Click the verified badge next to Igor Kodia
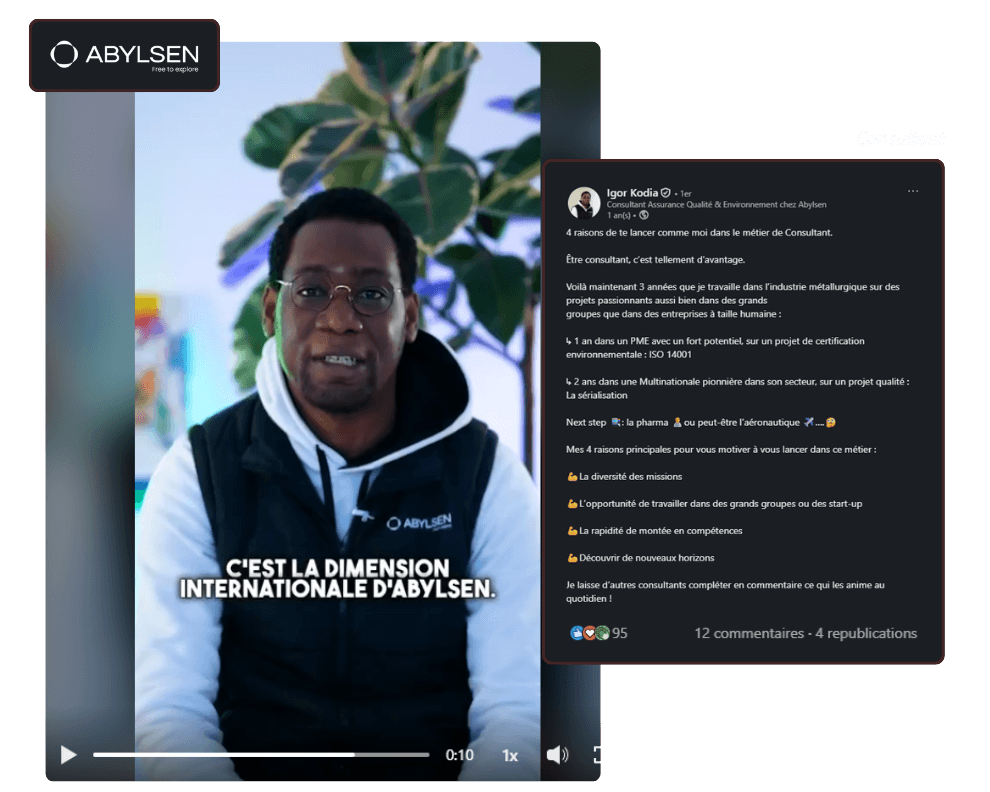The width and height of the screenshot is (990, 792). (665, 193)
